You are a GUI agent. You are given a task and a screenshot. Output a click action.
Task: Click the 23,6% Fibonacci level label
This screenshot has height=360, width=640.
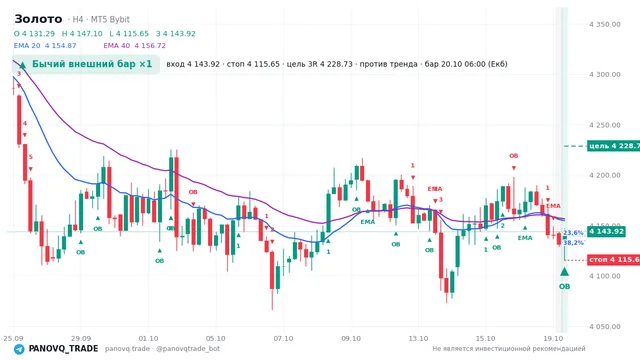[x=573, y=233]
